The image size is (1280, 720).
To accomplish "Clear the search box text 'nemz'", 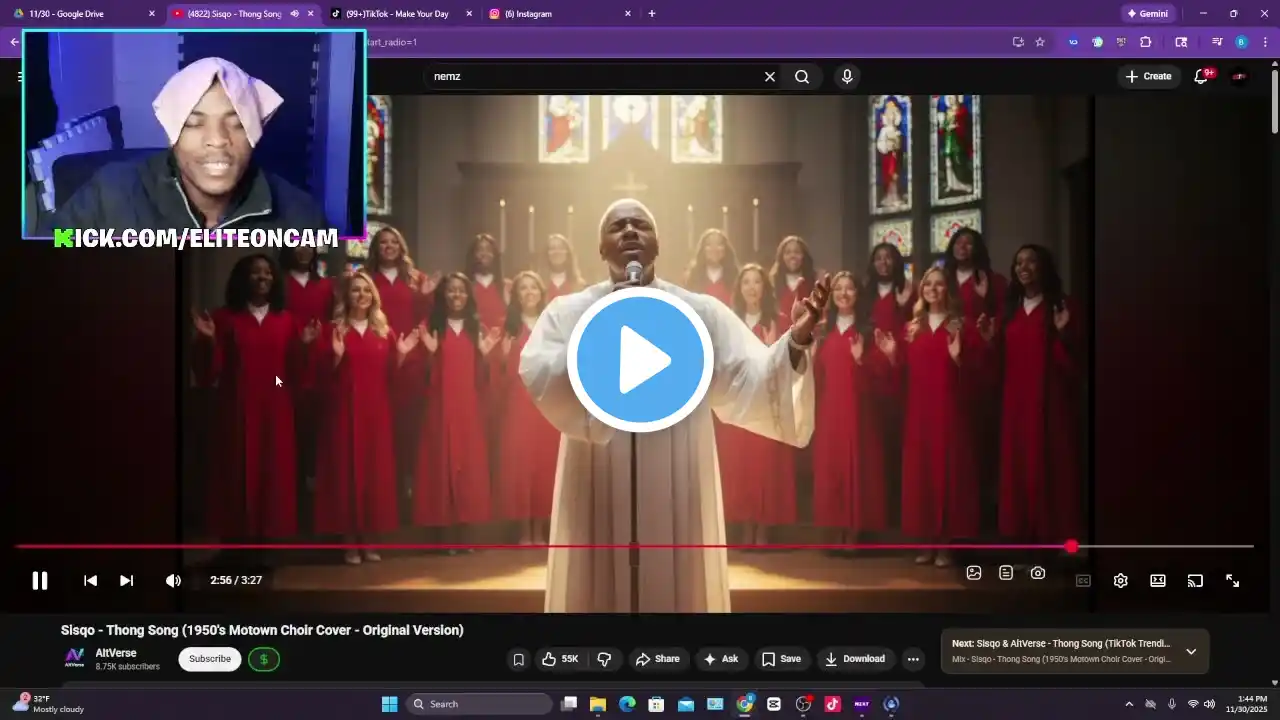I will click(770, 77).
